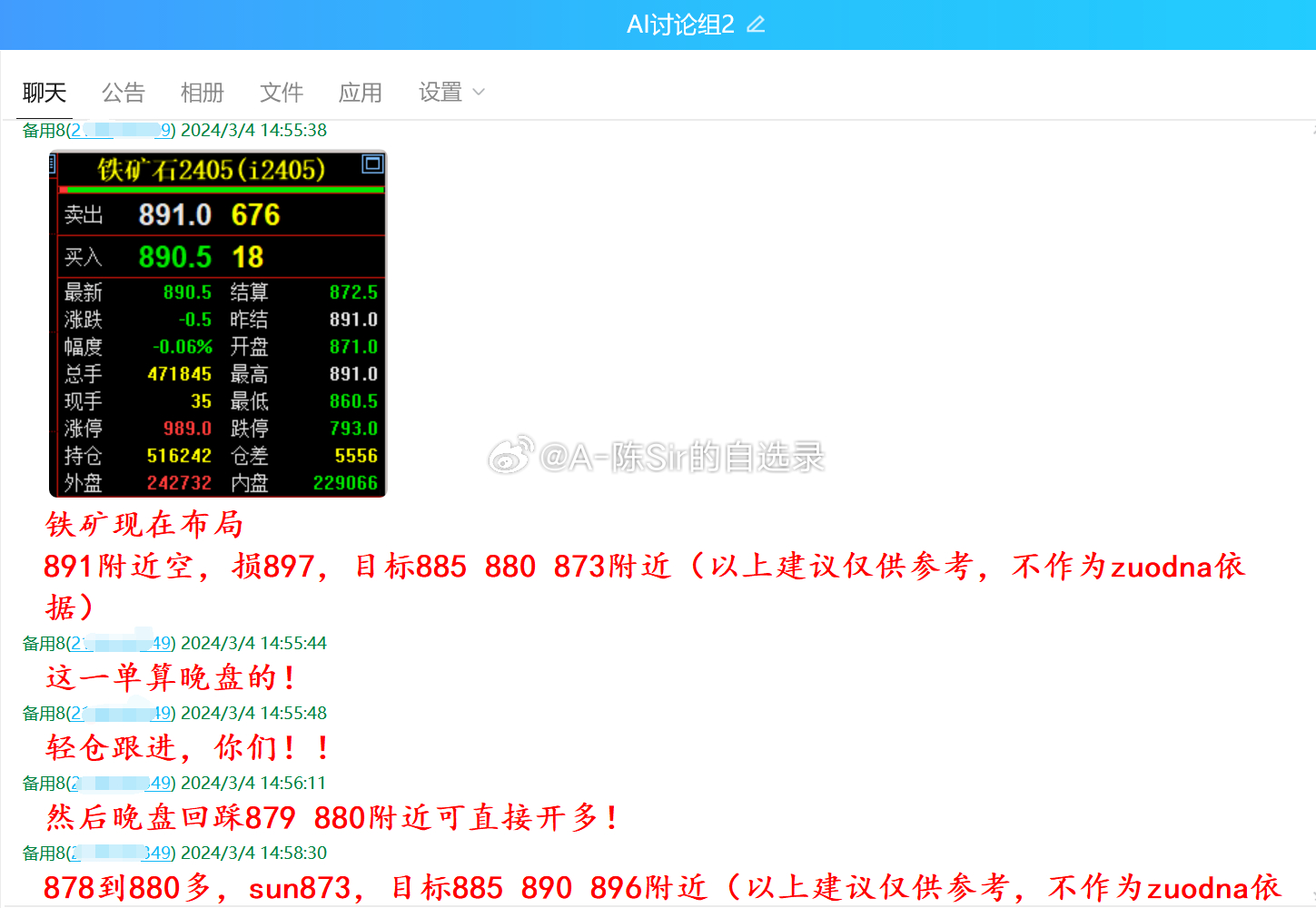
Task: Click the sell price 891.0 in the quote
Action: tap(174, 215)
